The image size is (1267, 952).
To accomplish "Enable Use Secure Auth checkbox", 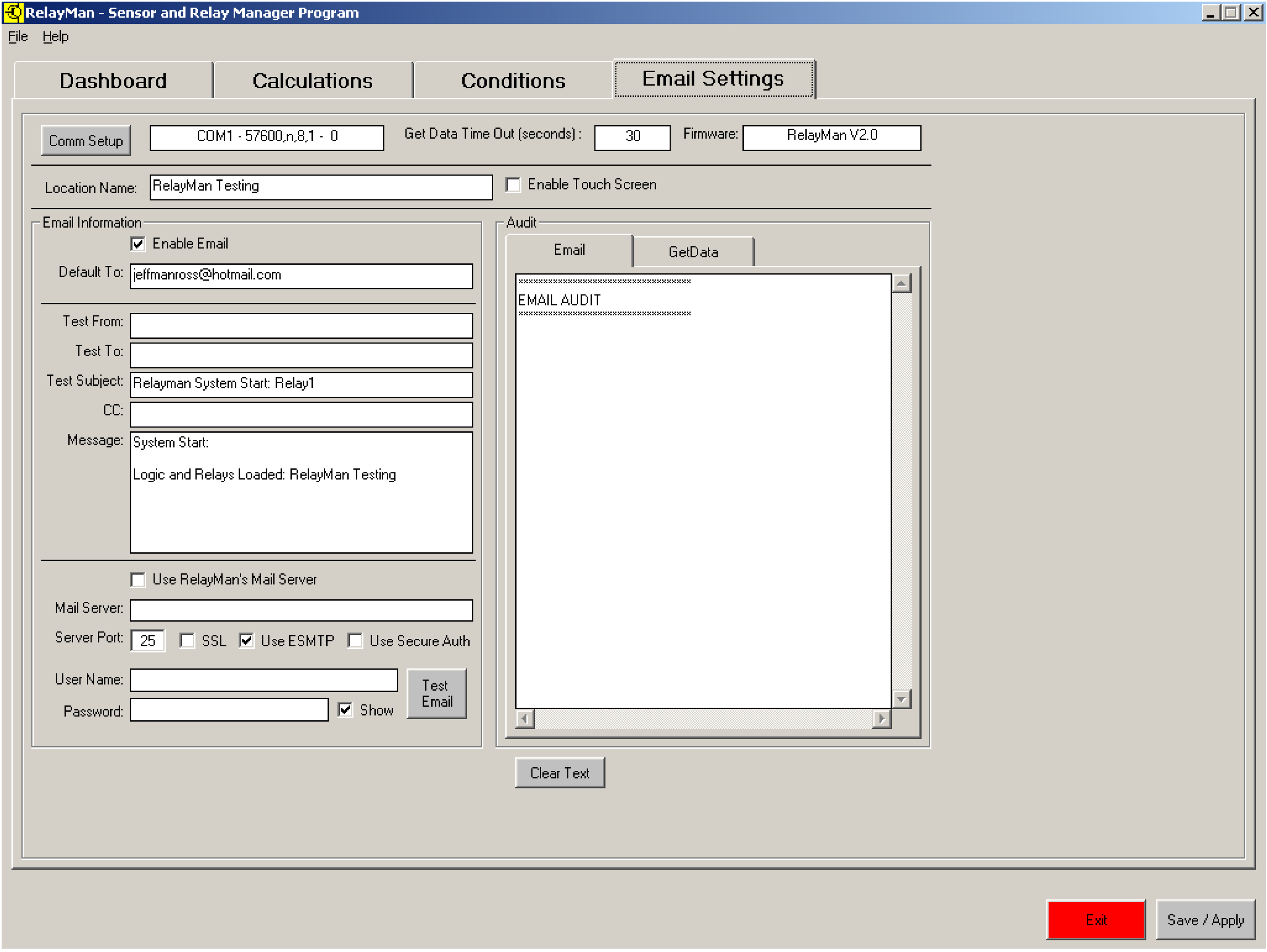I will (356, 642).
